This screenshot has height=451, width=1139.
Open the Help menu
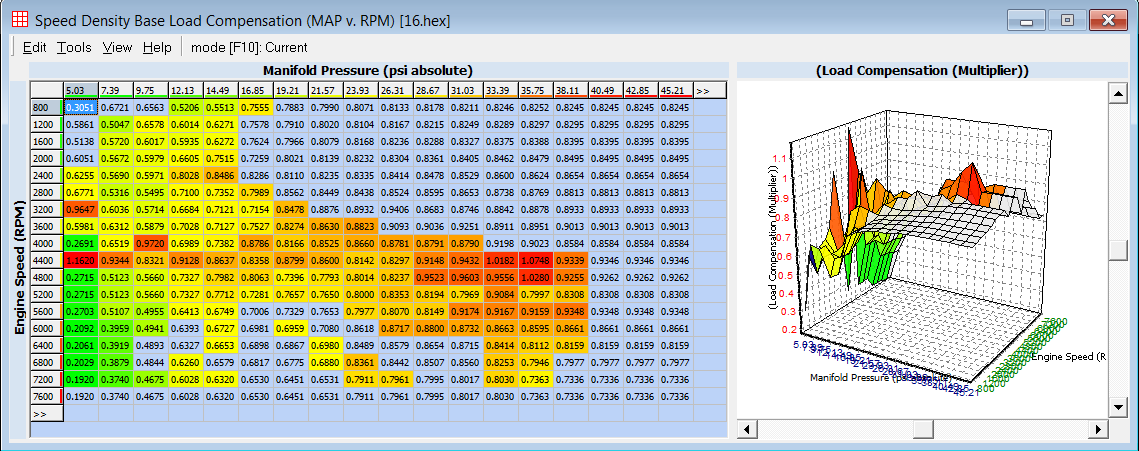157,47
